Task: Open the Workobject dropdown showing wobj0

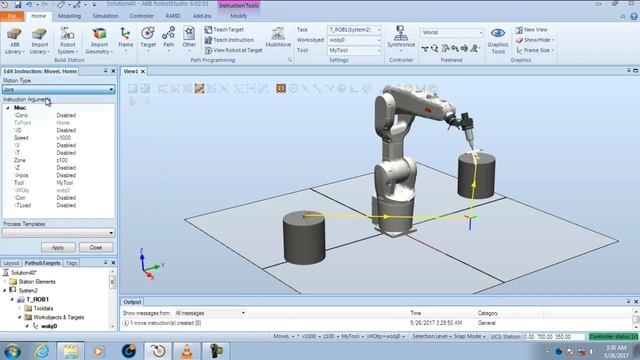Action: click(x=354, y=40)
